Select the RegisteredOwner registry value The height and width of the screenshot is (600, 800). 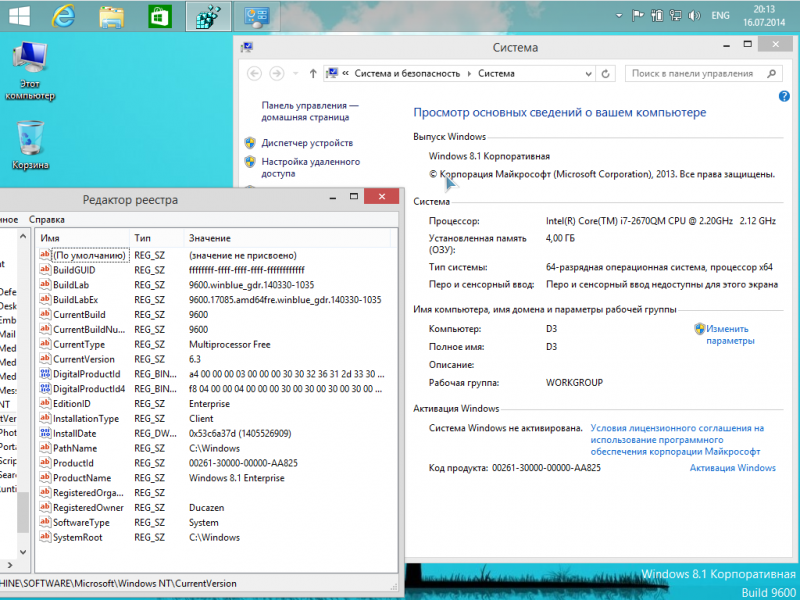point(88,508)
